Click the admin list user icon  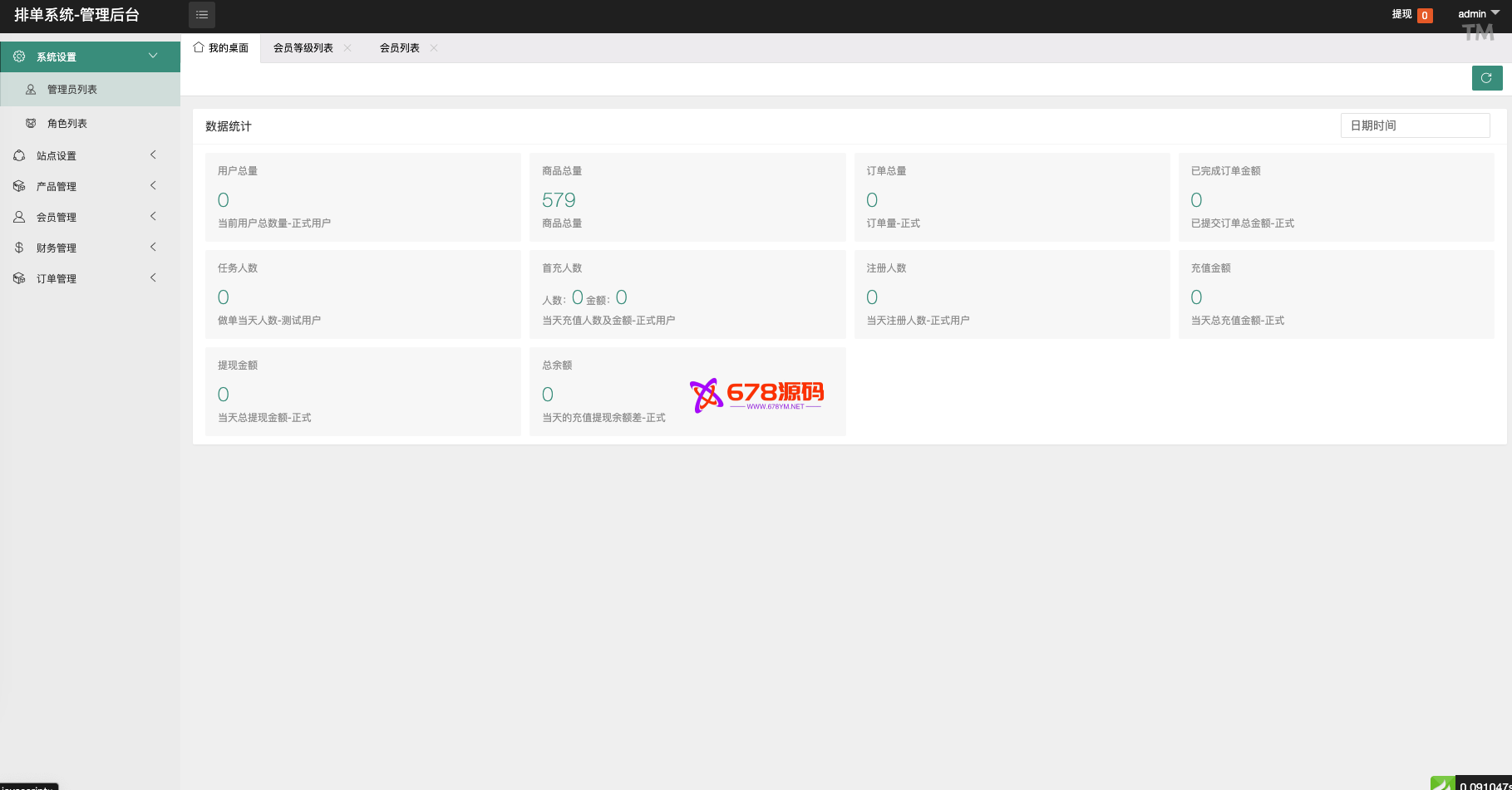click(31, 90)
